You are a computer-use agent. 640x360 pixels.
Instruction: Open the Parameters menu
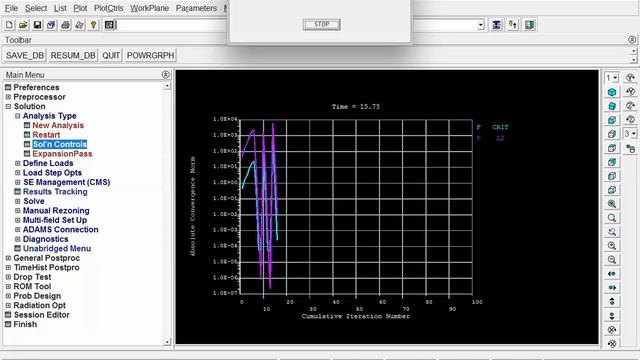pyautogui.click(x=196, y=8)
